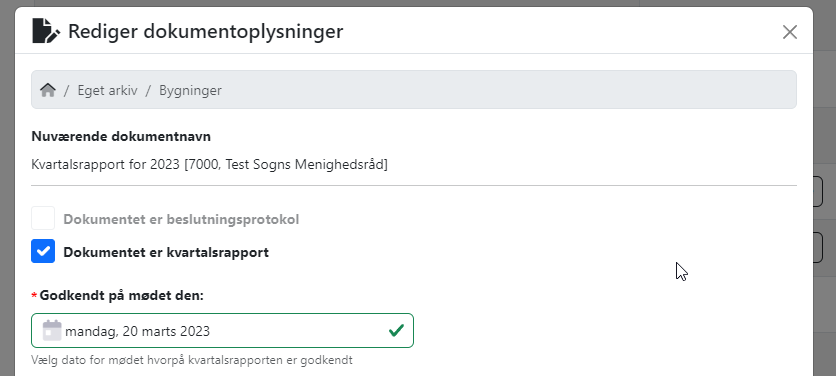Open the calendar icon in date field
The height and width of the screenshot is (376, 836).
pyautogui.click(x=52, y=331)
